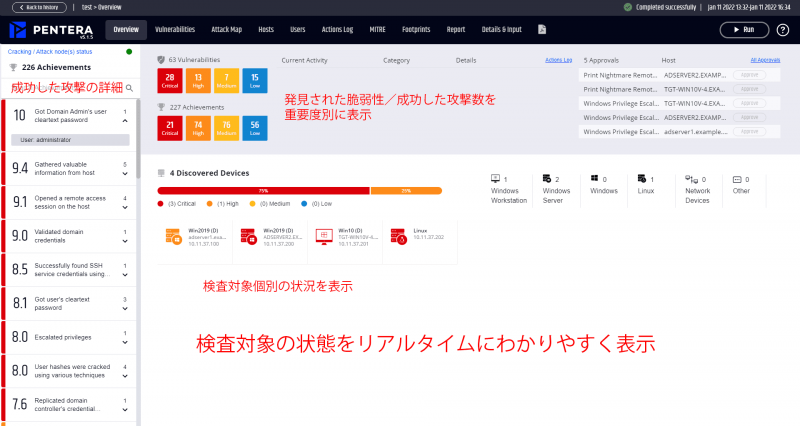Select the Win10 TGT-WIN10V workstation icon
The image size is (800, 426).
pyautogui.click(x=324, y=237)
